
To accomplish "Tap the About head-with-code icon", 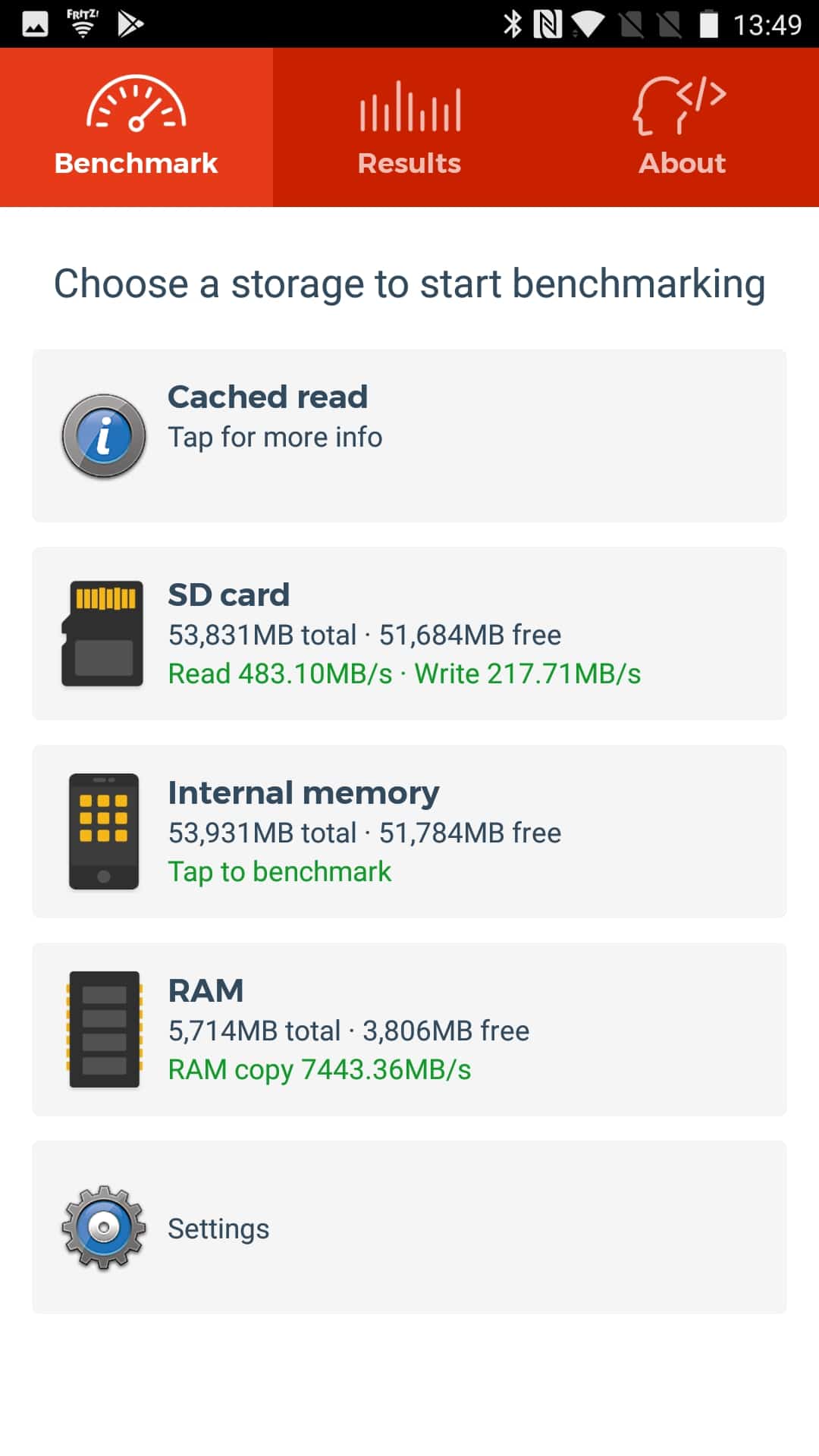I will tap(680, 105).
